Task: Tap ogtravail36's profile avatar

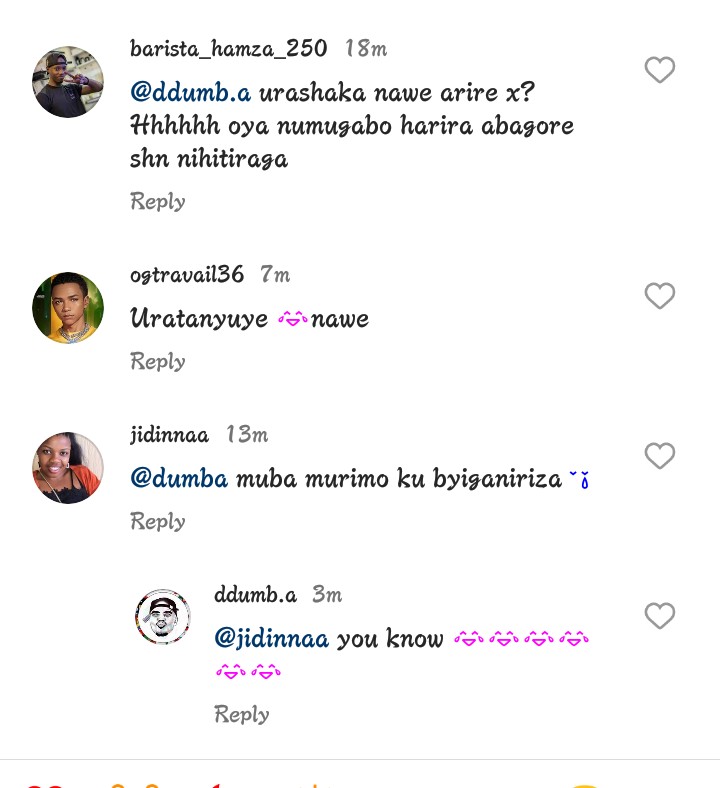Action: [x=68, y=308]
